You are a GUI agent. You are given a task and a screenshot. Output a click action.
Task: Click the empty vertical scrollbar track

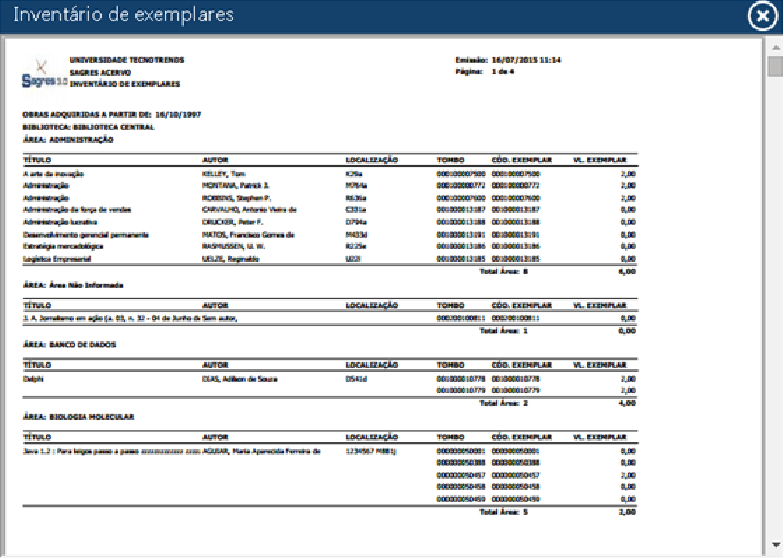774,300
